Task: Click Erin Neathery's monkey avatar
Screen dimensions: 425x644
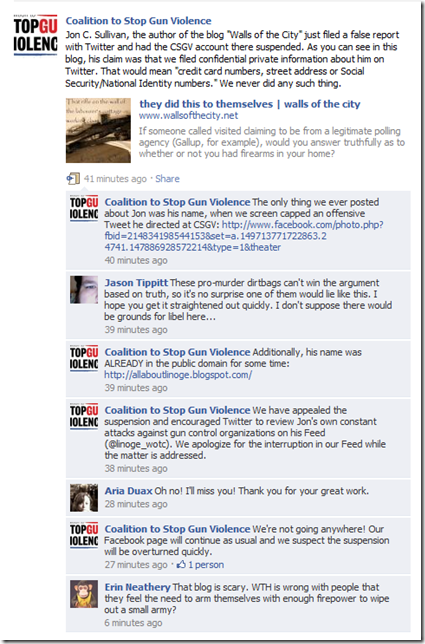Action: tap(84, 594)
